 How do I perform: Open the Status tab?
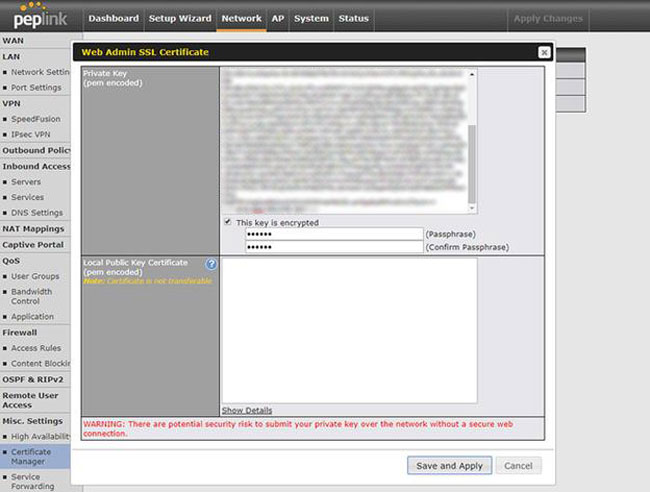tap(353, 18)
